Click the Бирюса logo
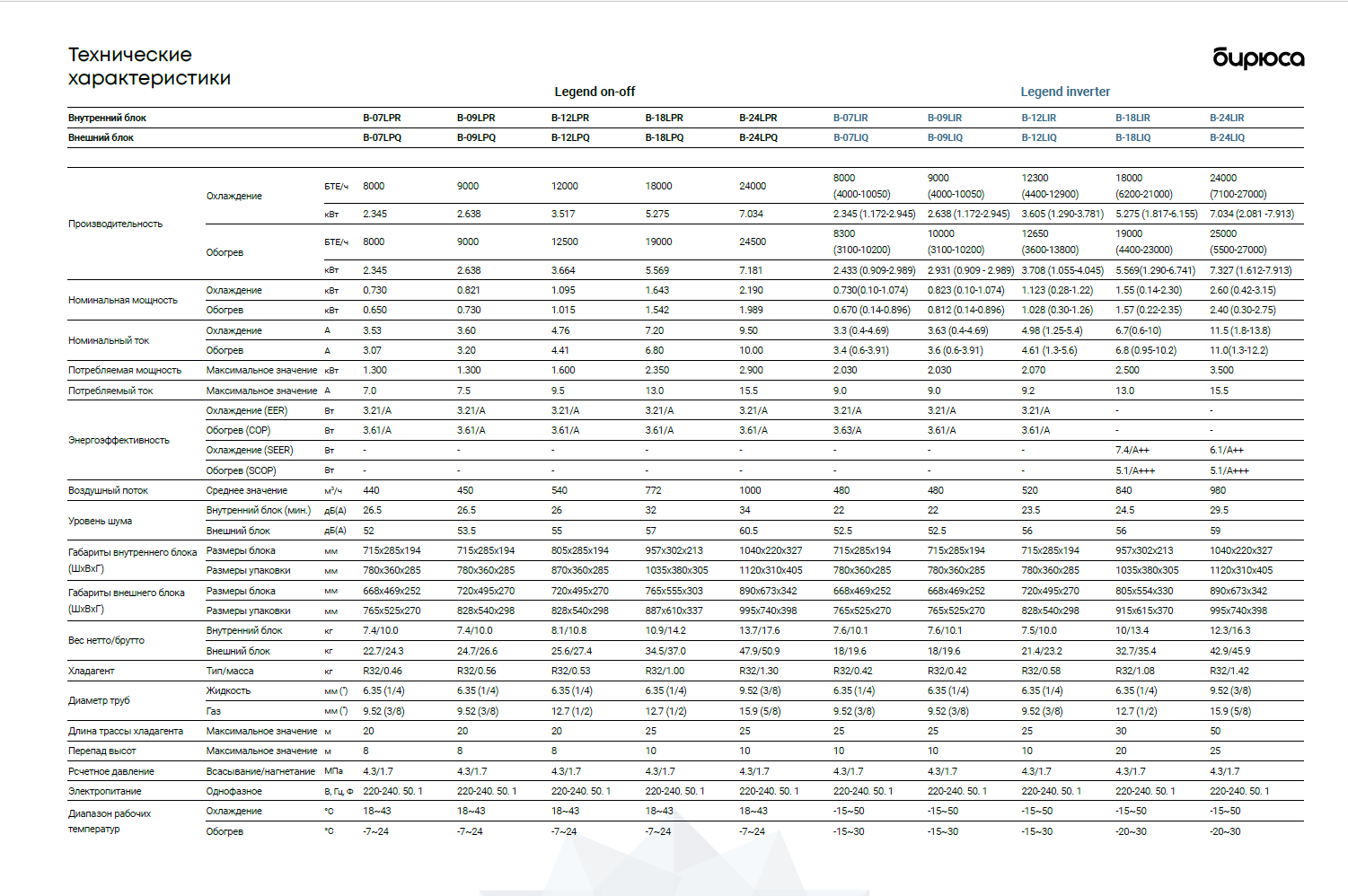The image size is (1348, 896). tap(1258, 58)
